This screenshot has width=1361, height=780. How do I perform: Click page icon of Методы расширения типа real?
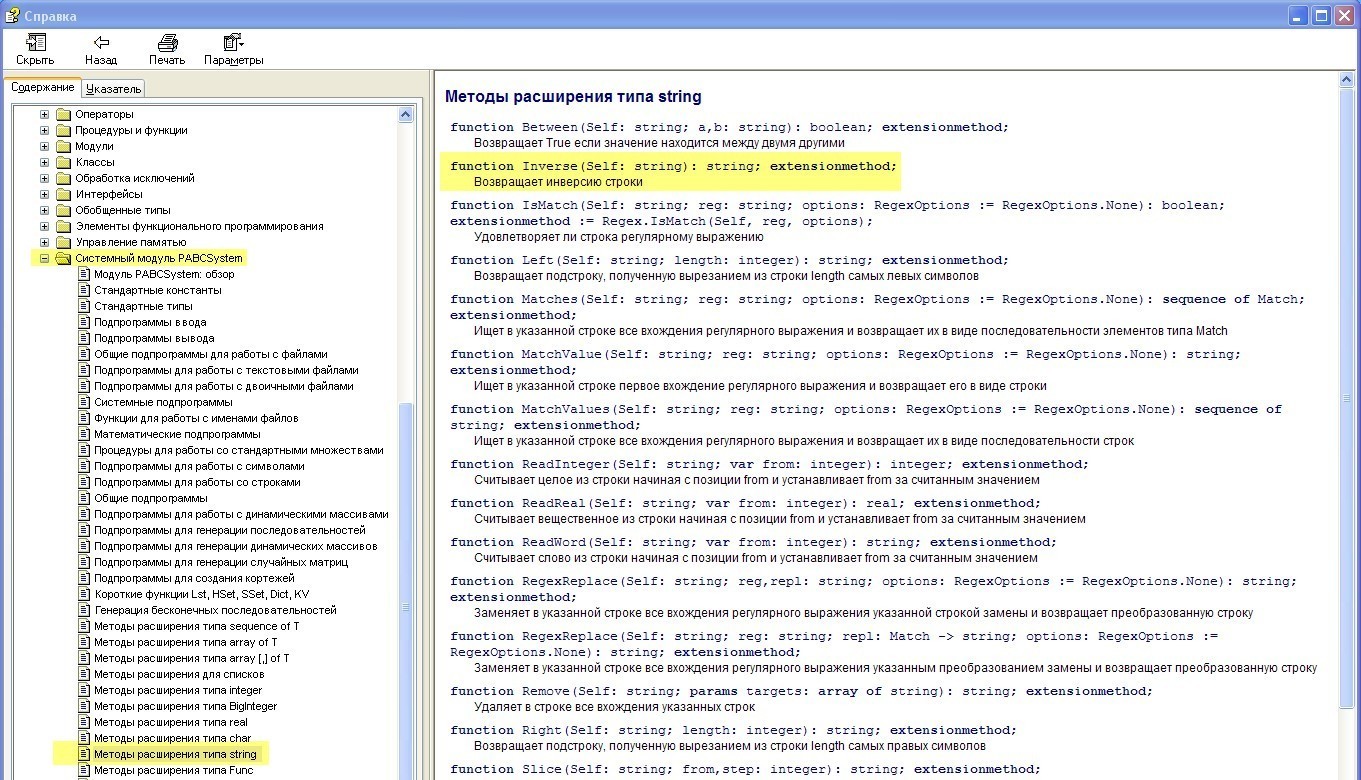(84, 722)
